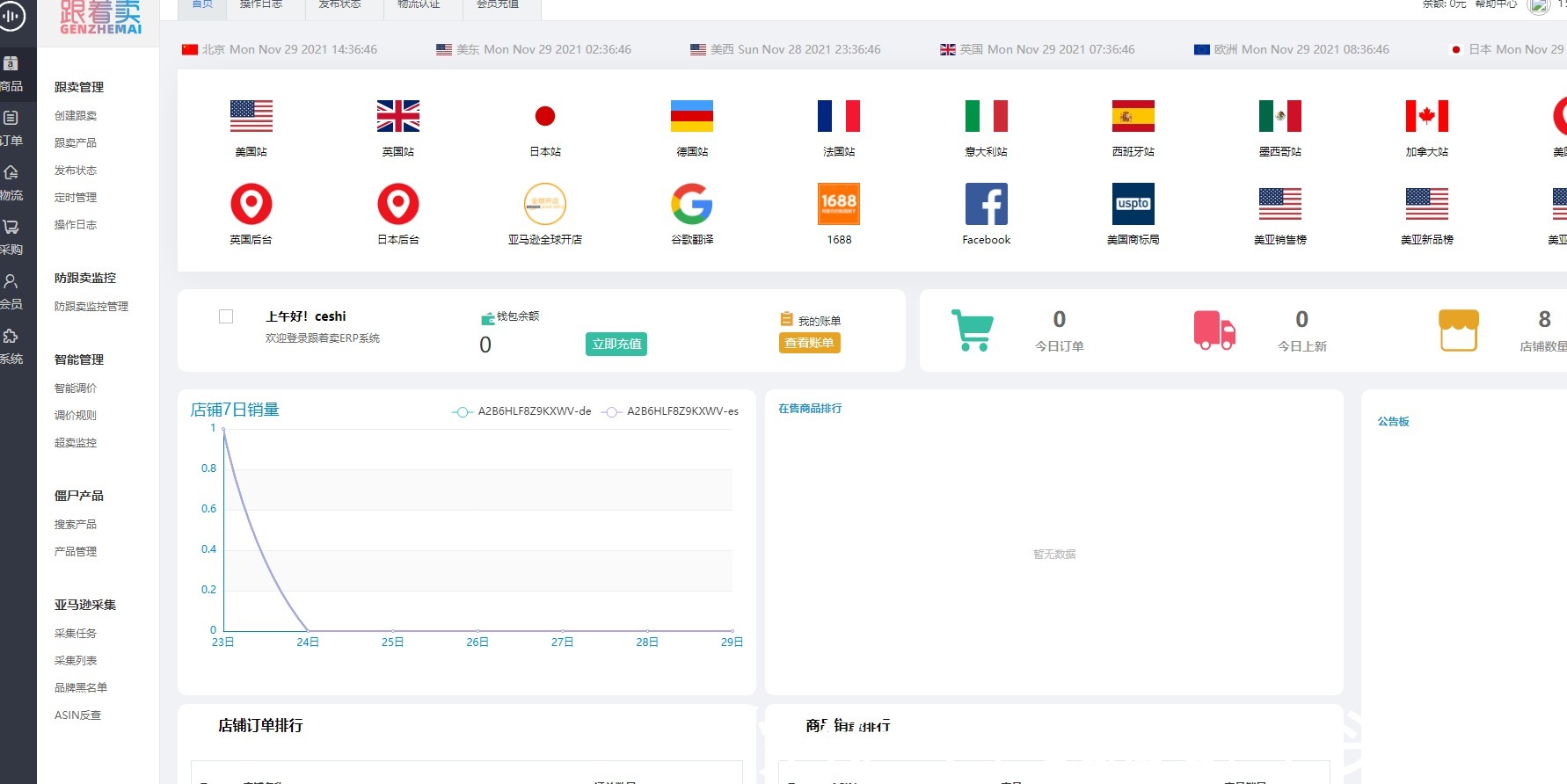Open the 美亚新品榜 flag icon
Viewport: 1567px width, 784px height.
1427,204
